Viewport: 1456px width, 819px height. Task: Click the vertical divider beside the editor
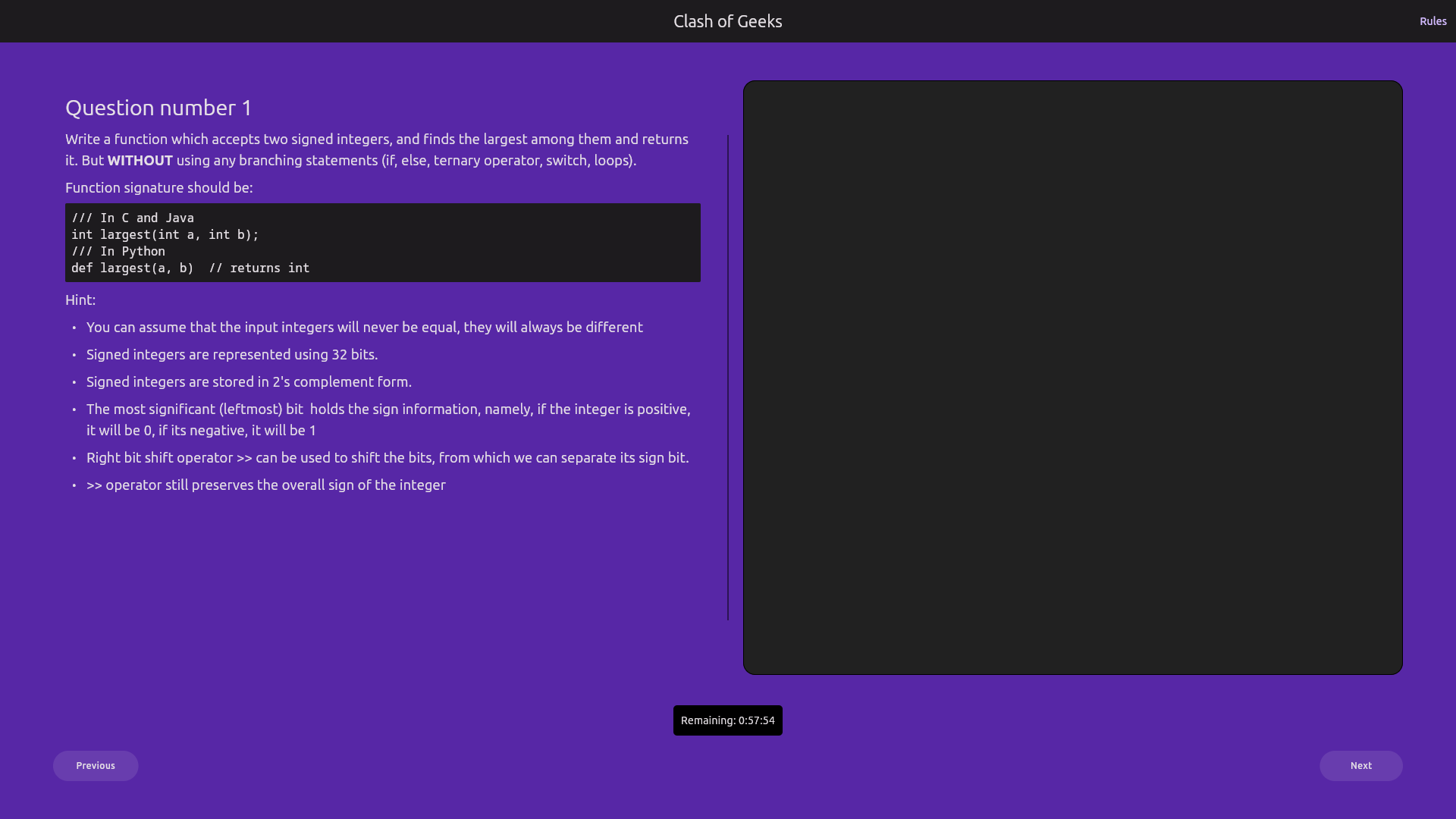(728, 378)
